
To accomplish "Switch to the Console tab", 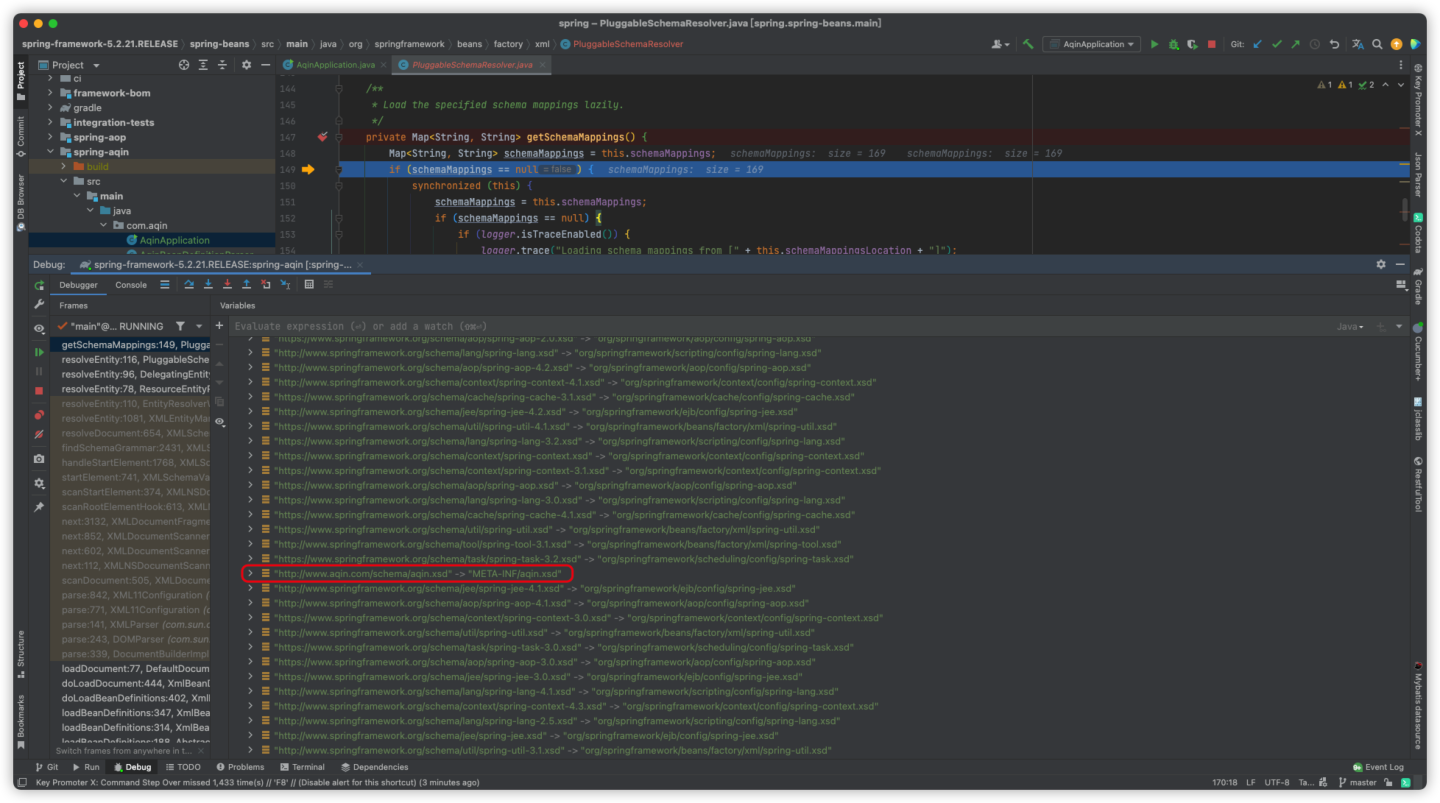I will point(131,285).
